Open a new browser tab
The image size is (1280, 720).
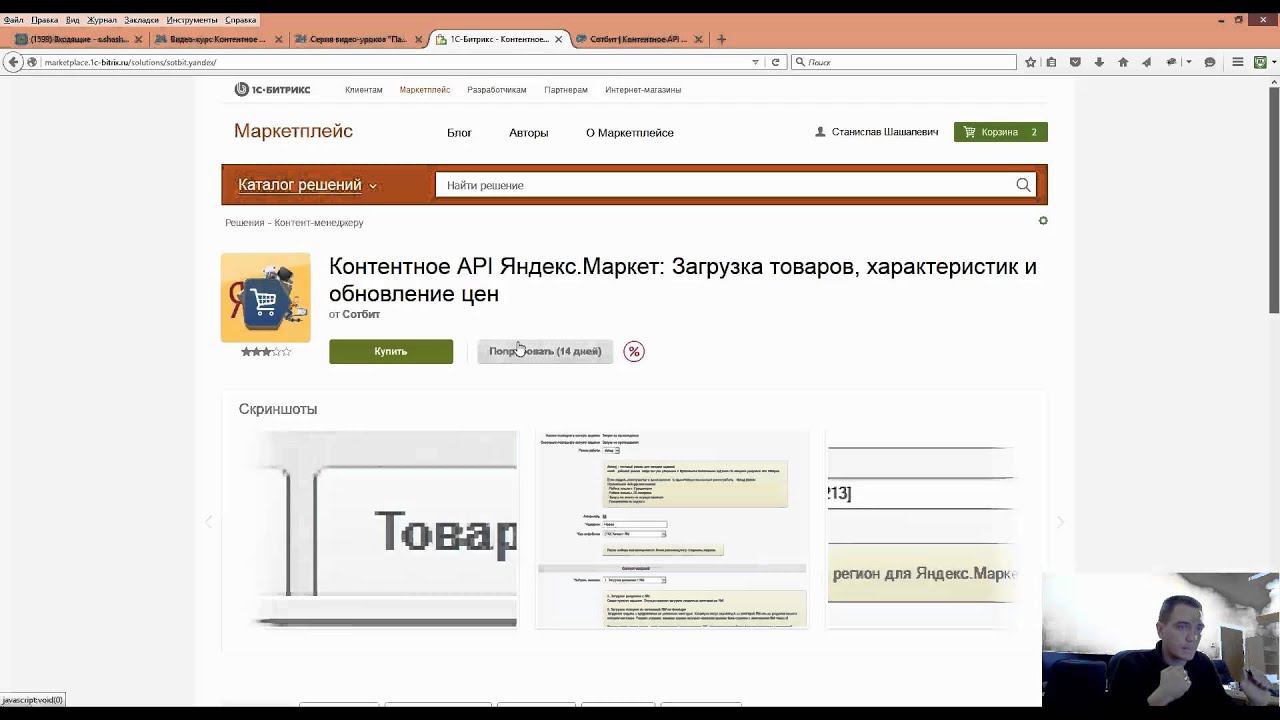coord(722,39)
